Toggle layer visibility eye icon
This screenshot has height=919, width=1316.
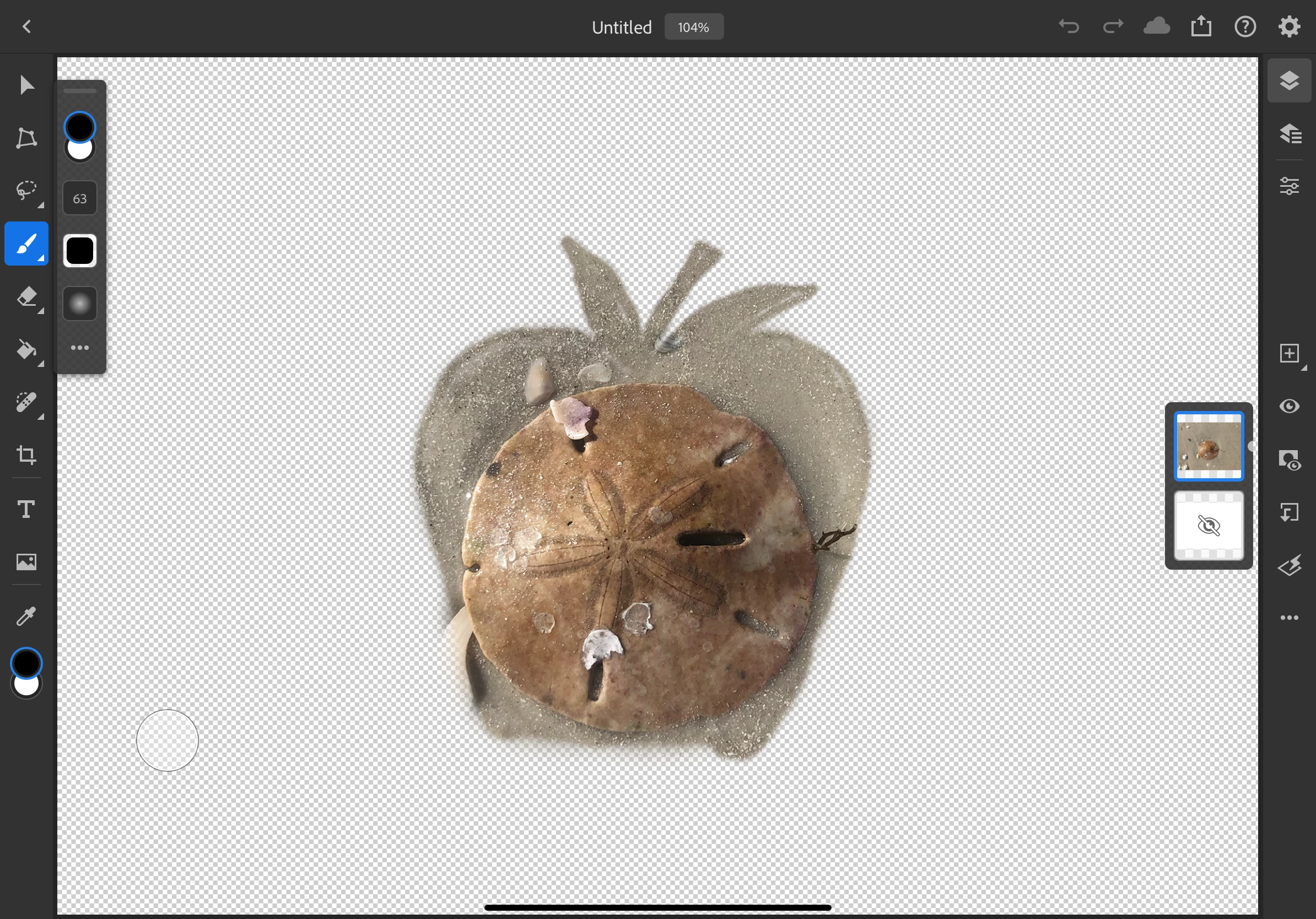[1289, 406]
